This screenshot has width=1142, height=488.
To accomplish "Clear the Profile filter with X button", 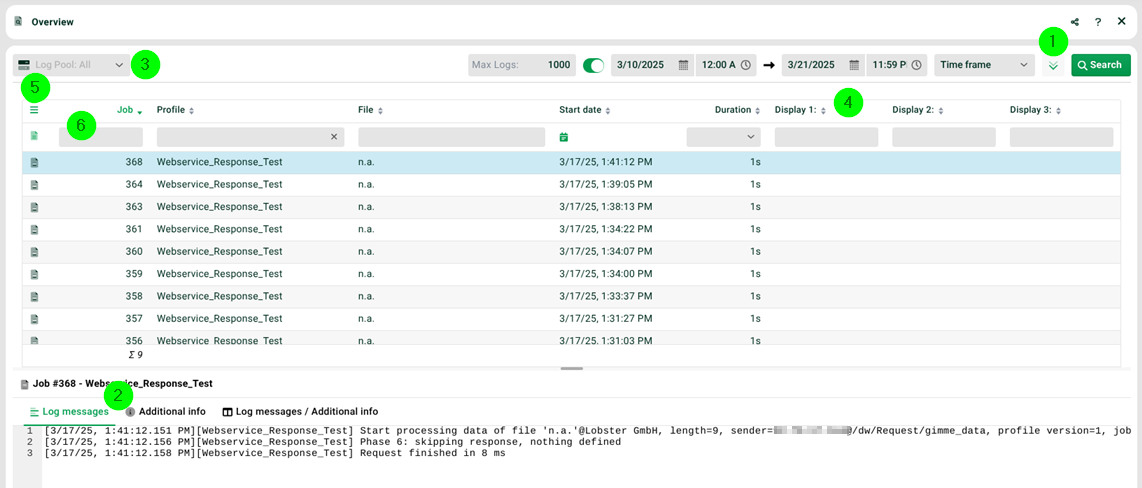I will 335,137.
